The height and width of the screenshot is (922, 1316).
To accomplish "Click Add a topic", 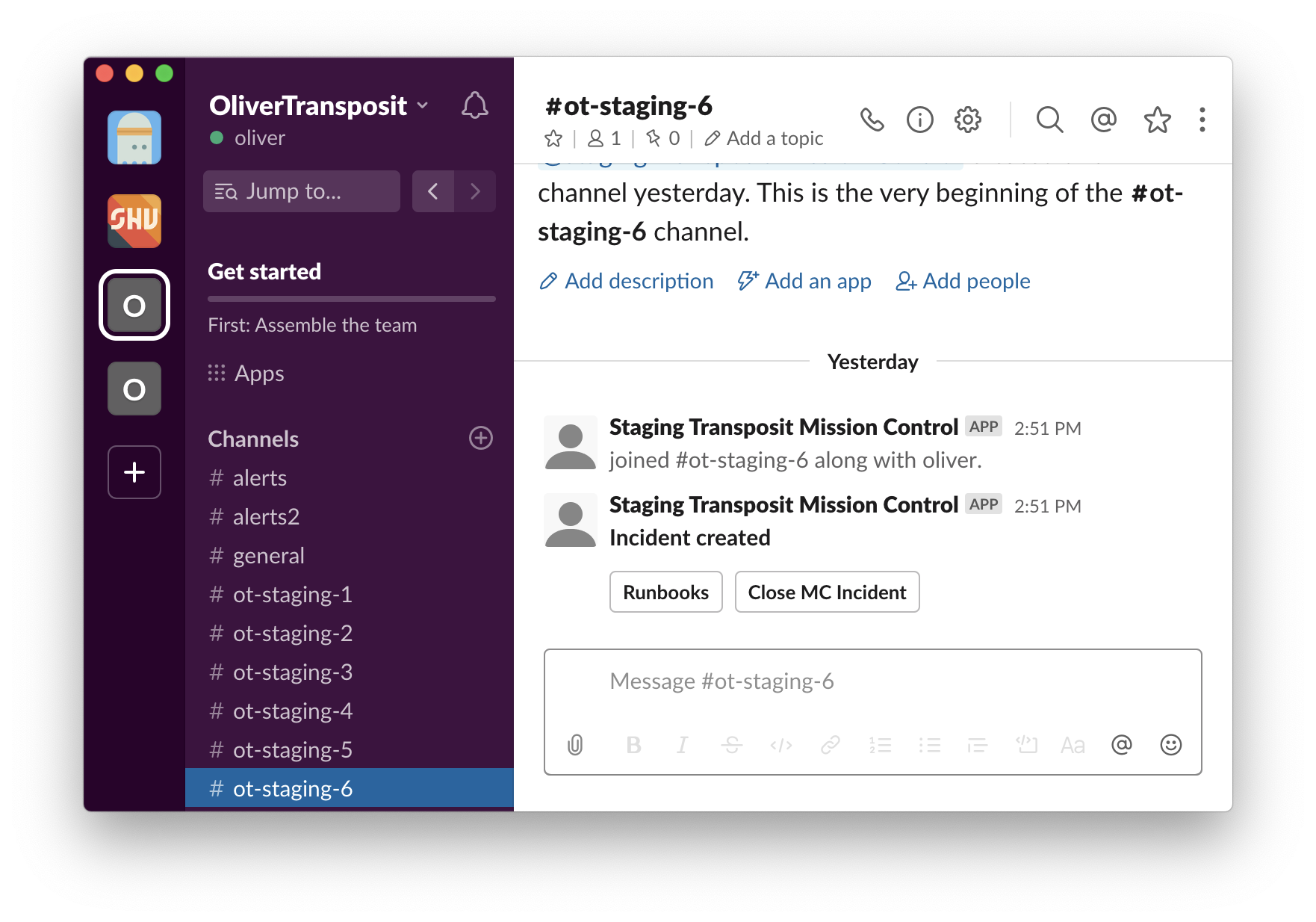I will pos(764,138).
